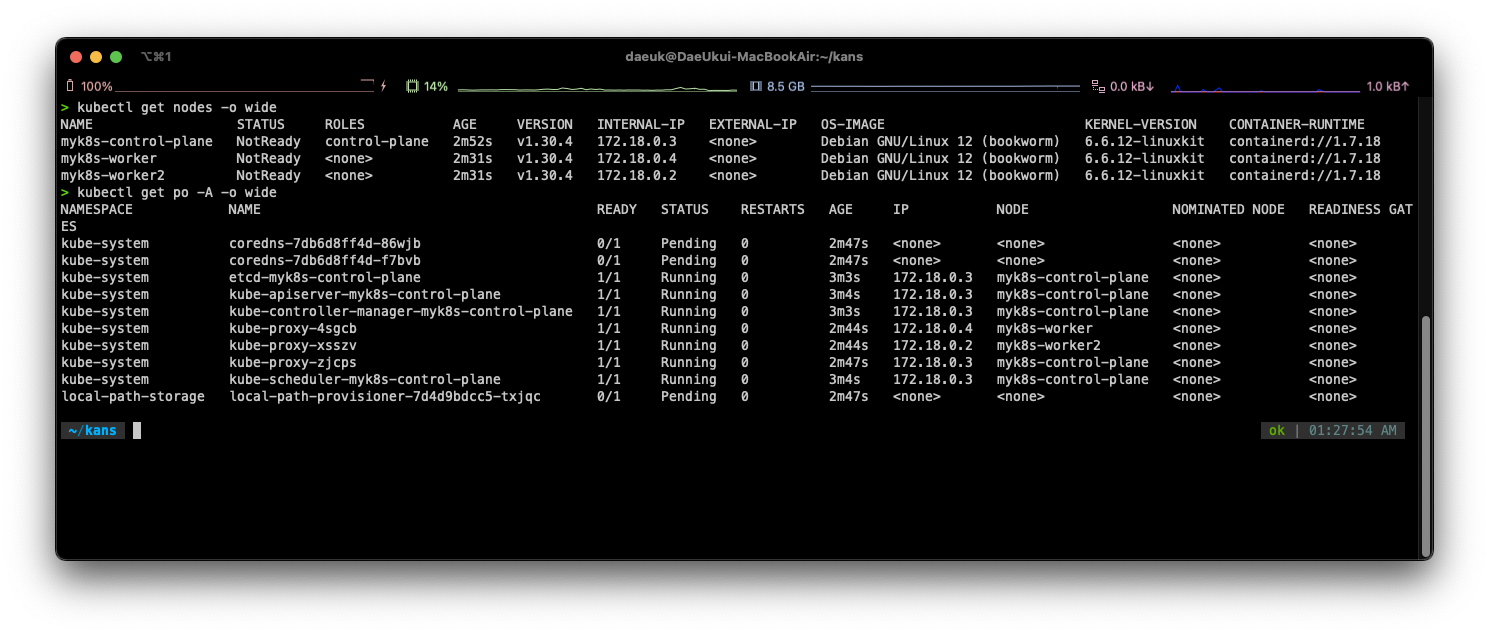
Task: Click the 'ok' status badge
Action: click(x=1276, y=431)
